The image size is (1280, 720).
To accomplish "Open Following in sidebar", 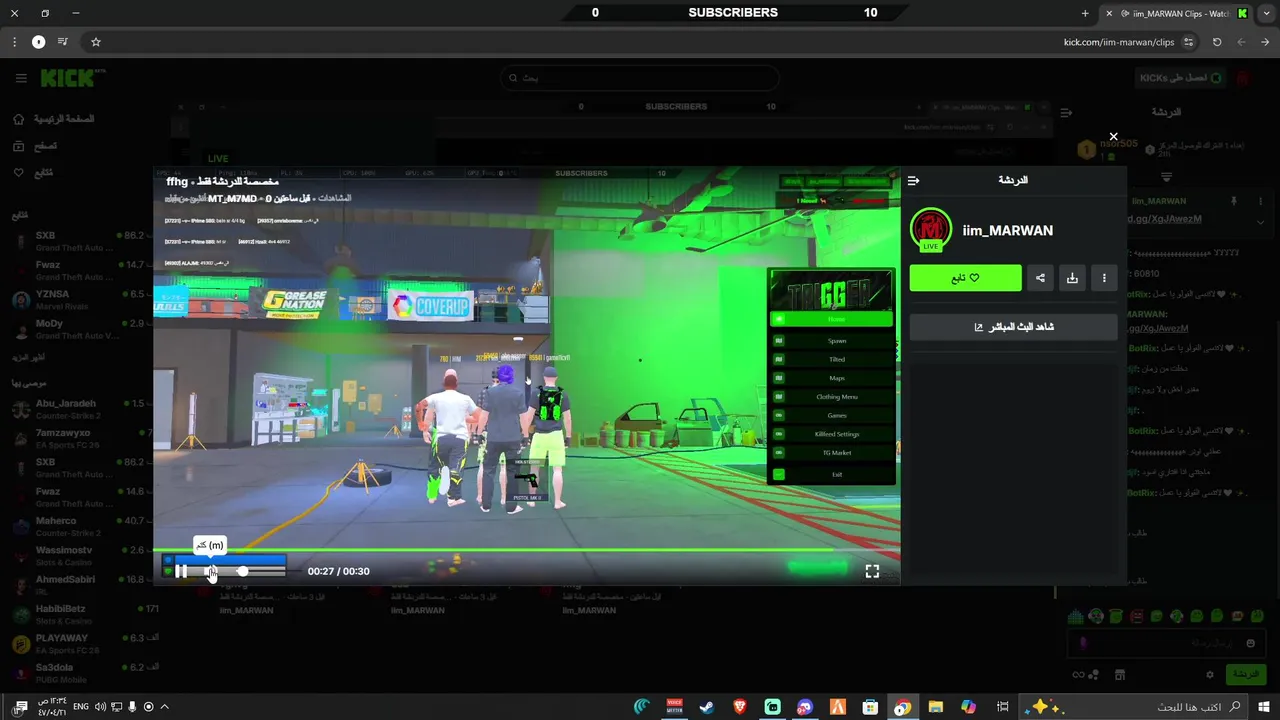I will (33, 173).
